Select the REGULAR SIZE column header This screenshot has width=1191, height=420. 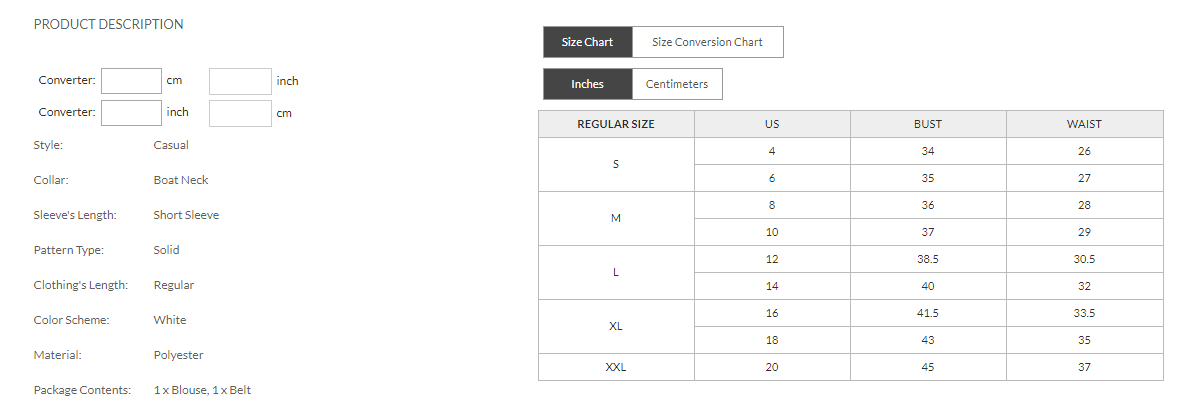point(616,124)
